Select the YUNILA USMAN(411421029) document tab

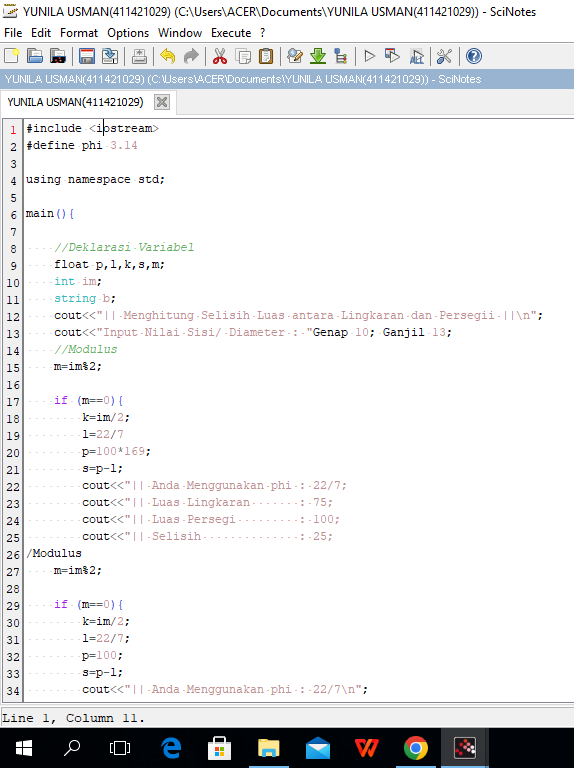point(75,102)
